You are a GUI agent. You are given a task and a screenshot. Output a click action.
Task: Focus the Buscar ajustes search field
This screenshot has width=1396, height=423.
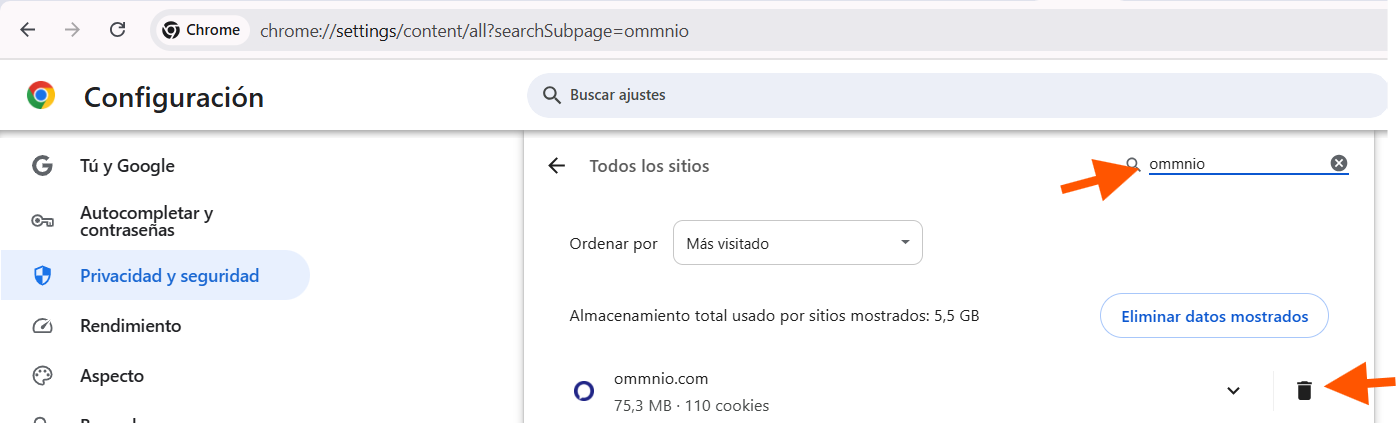955,95
